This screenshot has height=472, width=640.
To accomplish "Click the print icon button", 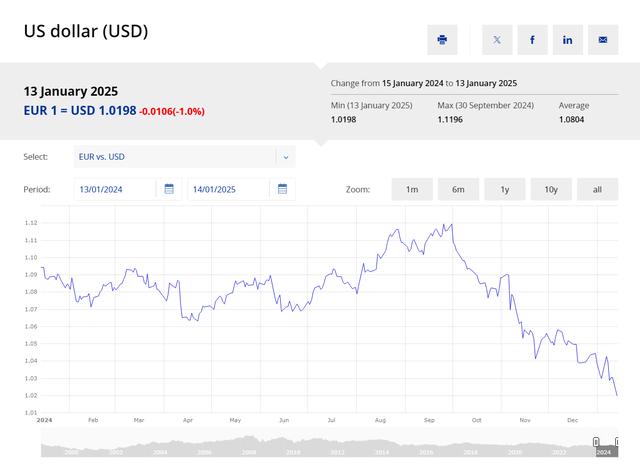I will (x=442, y=40).
